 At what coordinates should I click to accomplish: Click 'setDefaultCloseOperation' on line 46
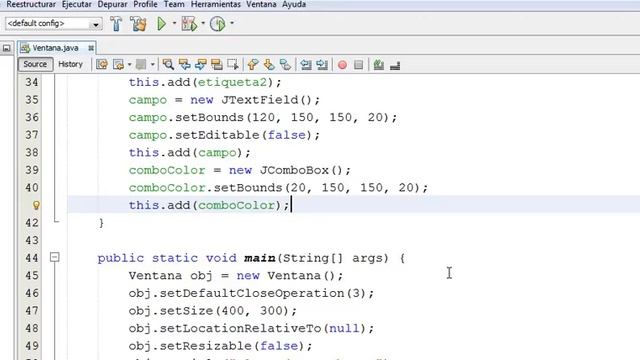click(x=252, y=293)
